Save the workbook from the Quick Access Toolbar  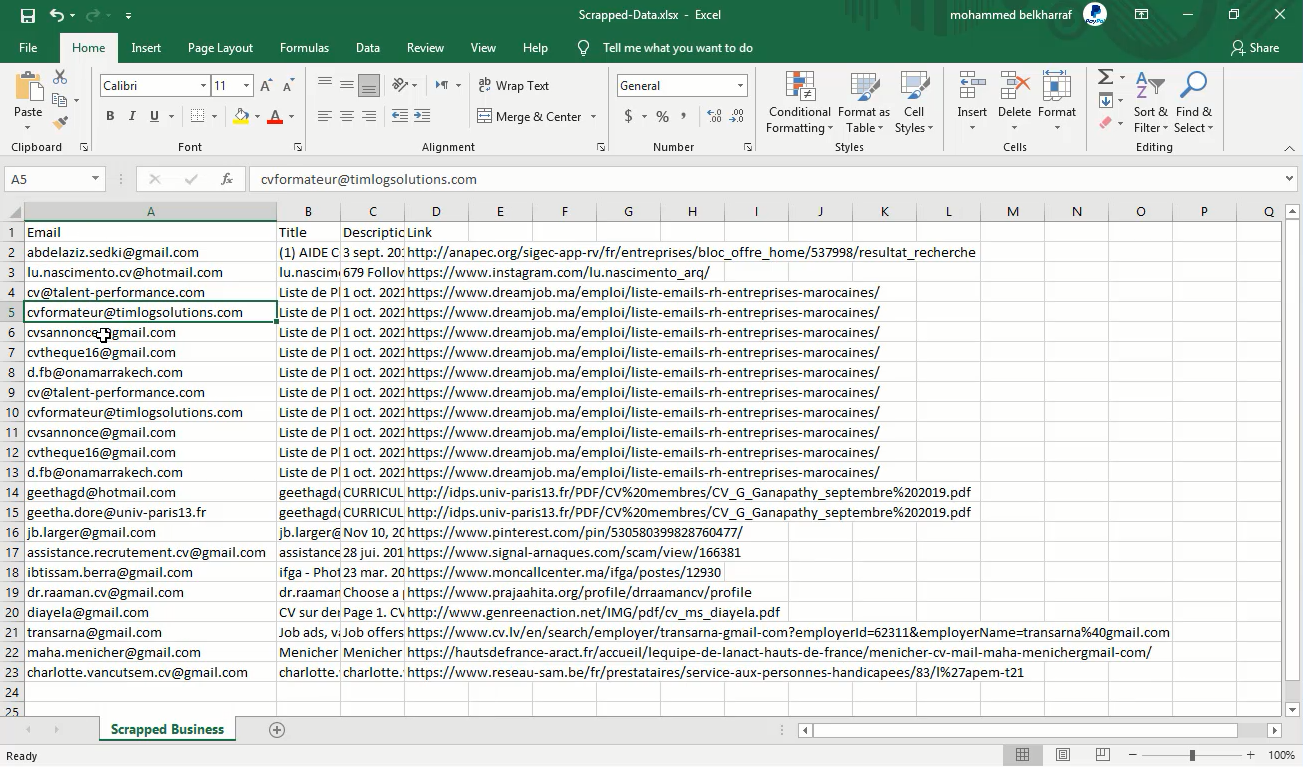click(27, 15)
